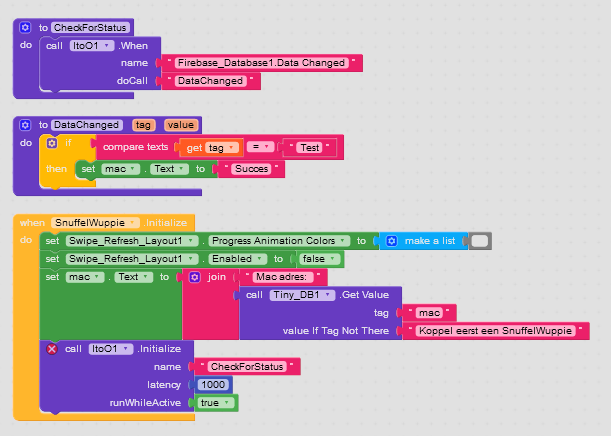Open the Tiny_DB1 component dropdown
The image size is (611, 436).
point(302,295)
